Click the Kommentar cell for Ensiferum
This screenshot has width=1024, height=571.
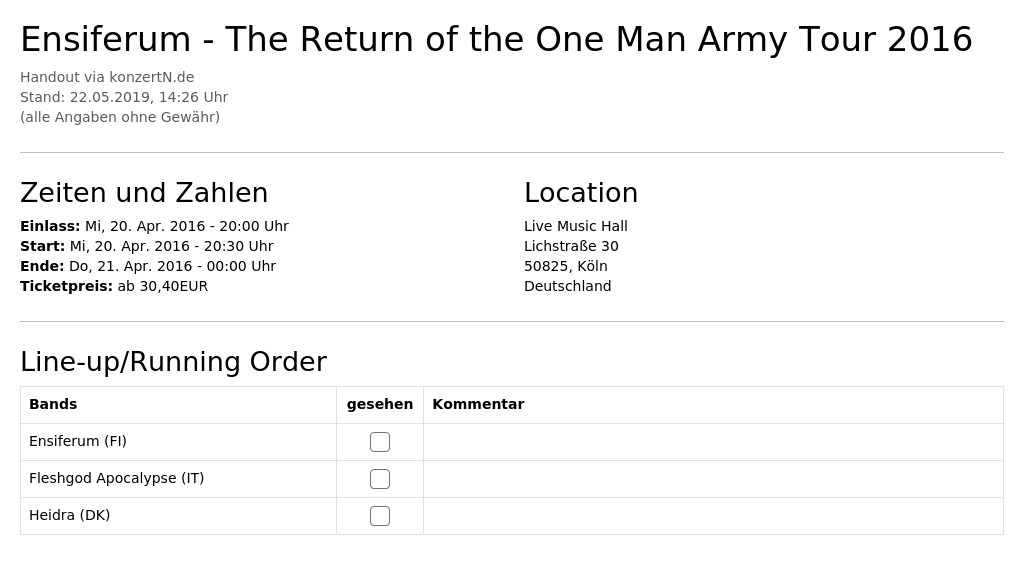point(713,442)
